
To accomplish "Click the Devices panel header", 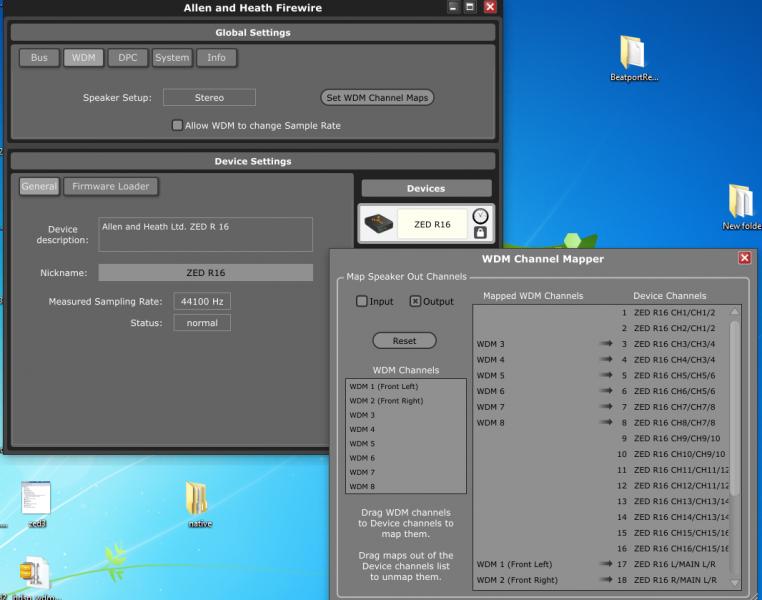I will [x=426, y=188].
